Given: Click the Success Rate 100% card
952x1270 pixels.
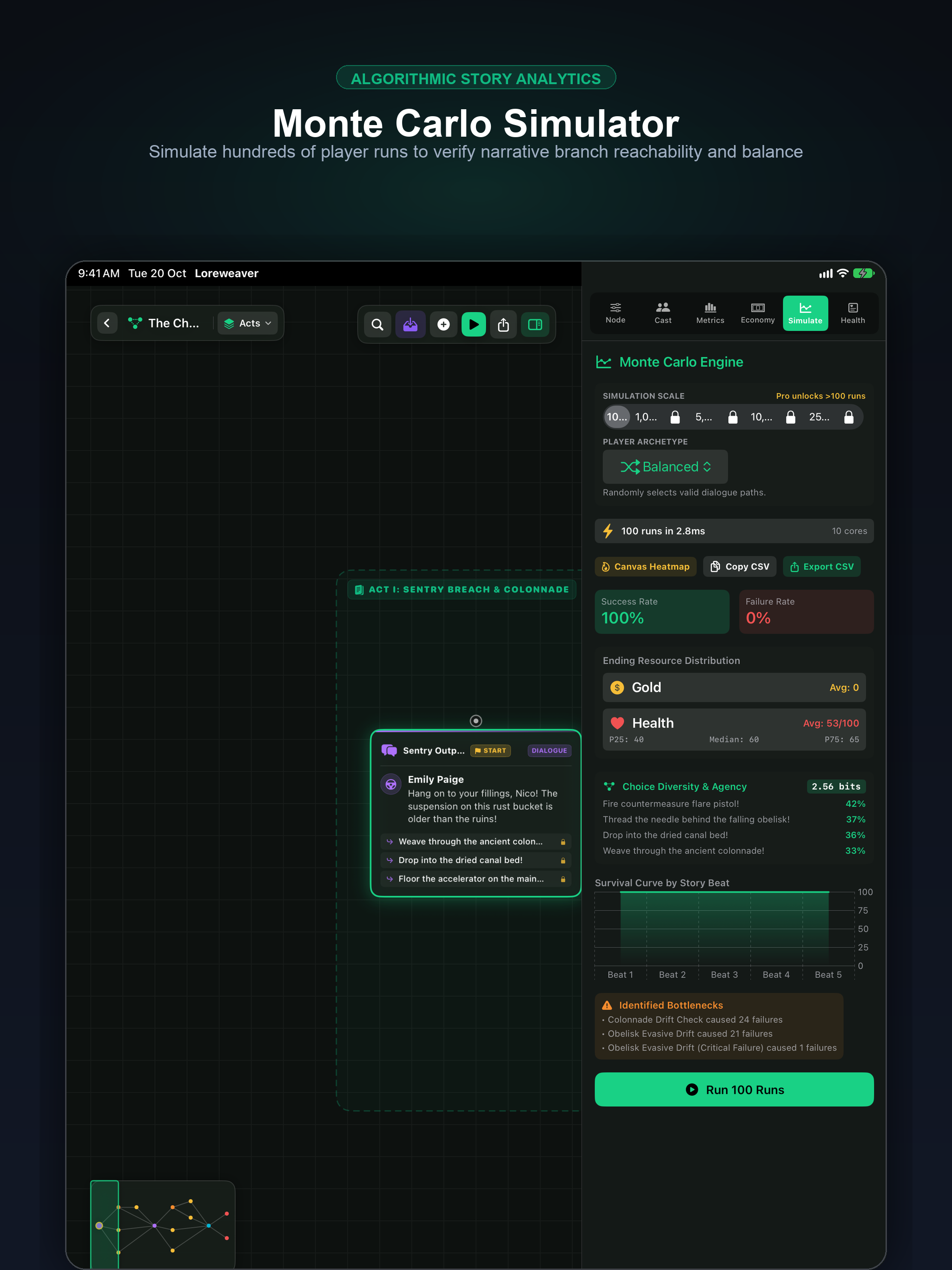Looking at the screenshot, I should [x=662, y=612].
